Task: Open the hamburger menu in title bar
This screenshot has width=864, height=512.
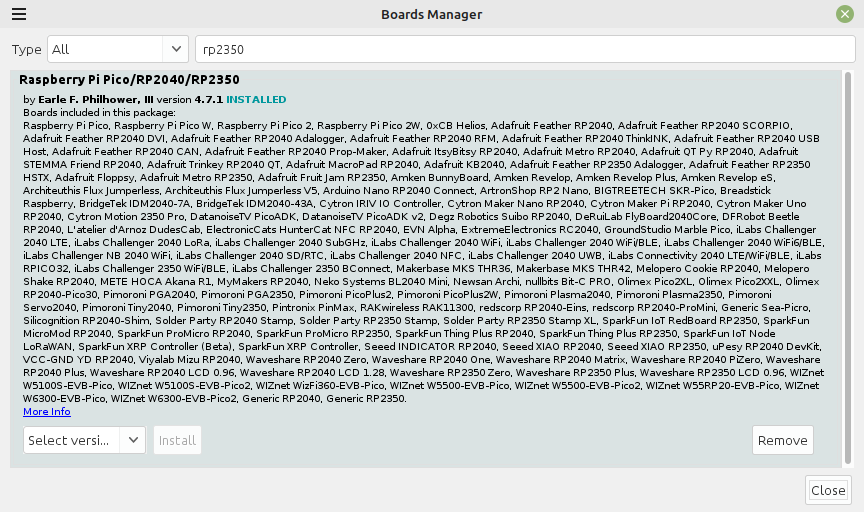Action: point(19,14)
